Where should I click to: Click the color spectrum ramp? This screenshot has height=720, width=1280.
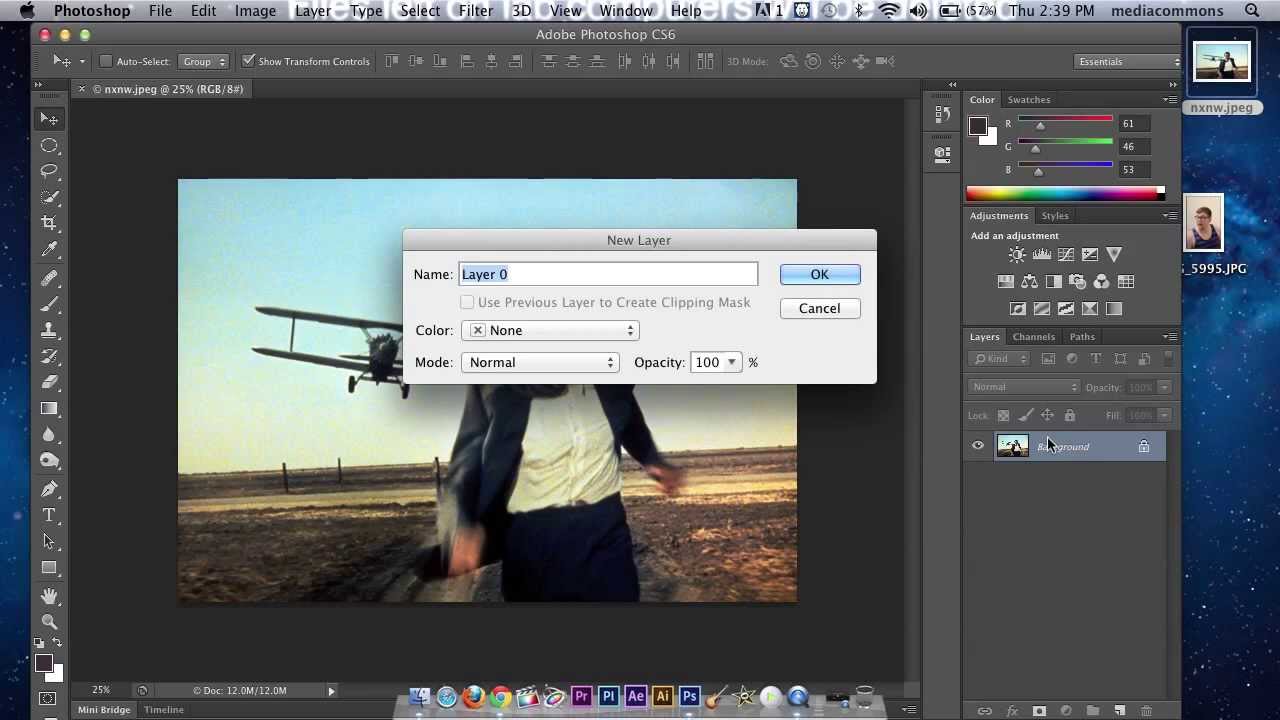pyautogui.click(x=1065, y=192)
